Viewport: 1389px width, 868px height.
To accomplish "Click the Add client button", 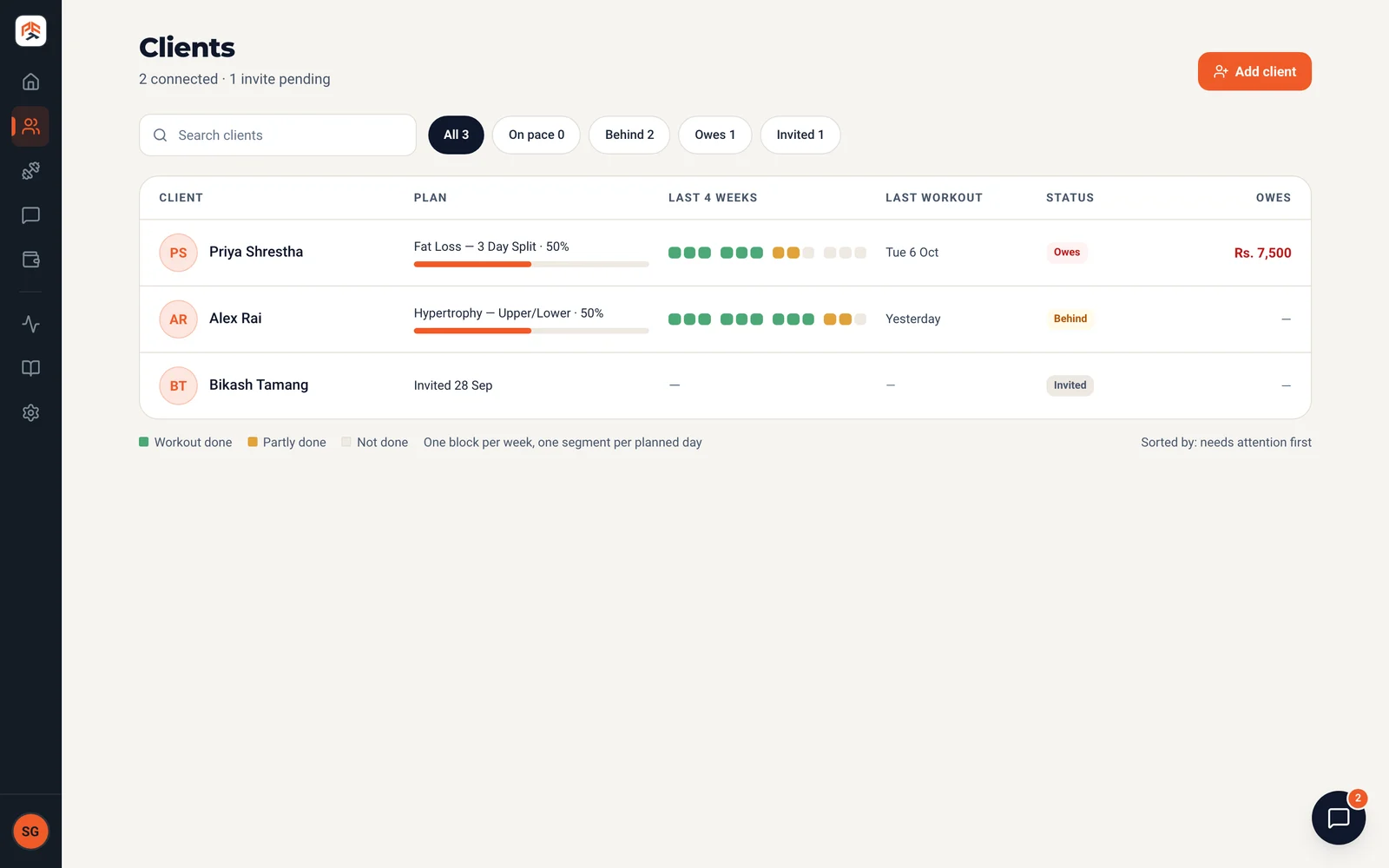I will pos(1254,71).
